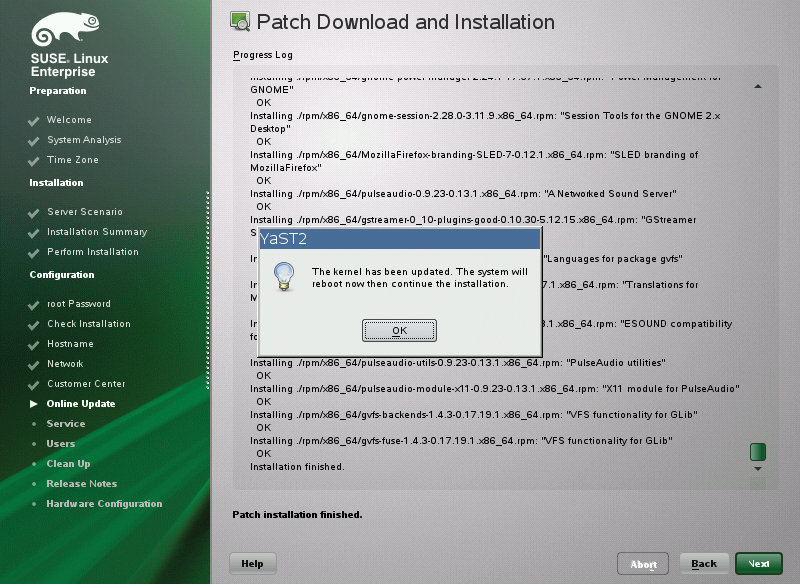The image size is (800, 584).
Task: Click the checkmark icon beside root Password
Action: pos(34,304)
